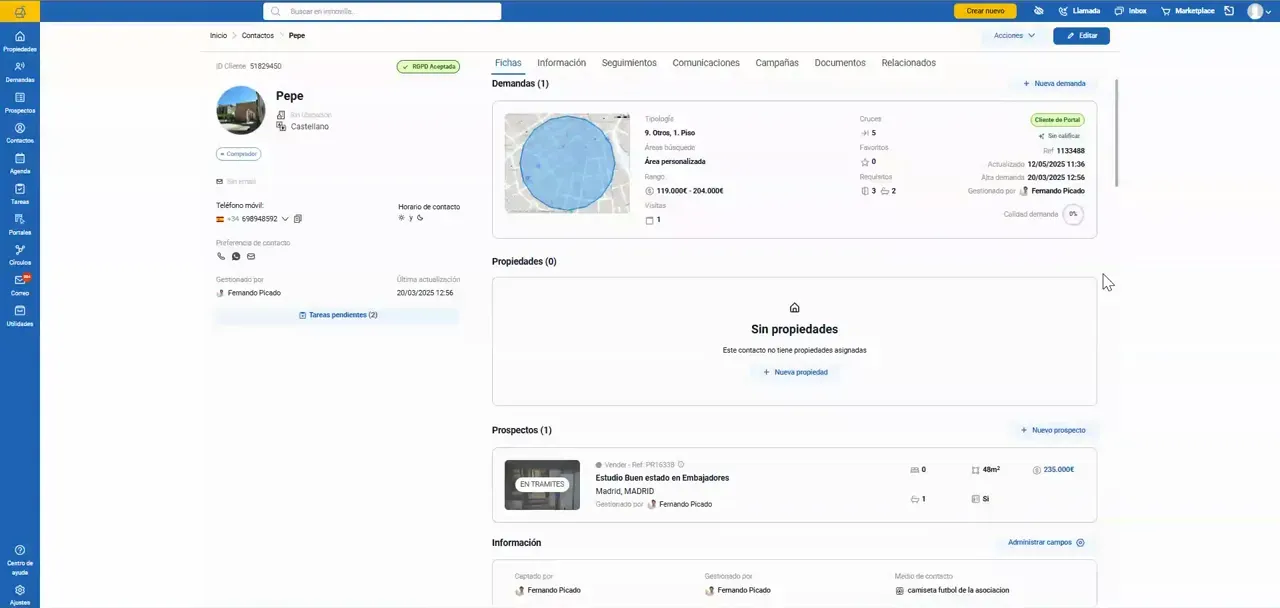Image resolution: width=1280 pixels, height=608 pixels.
Task: Switch to the Fichas tab
Action: (x=508, y=63)
